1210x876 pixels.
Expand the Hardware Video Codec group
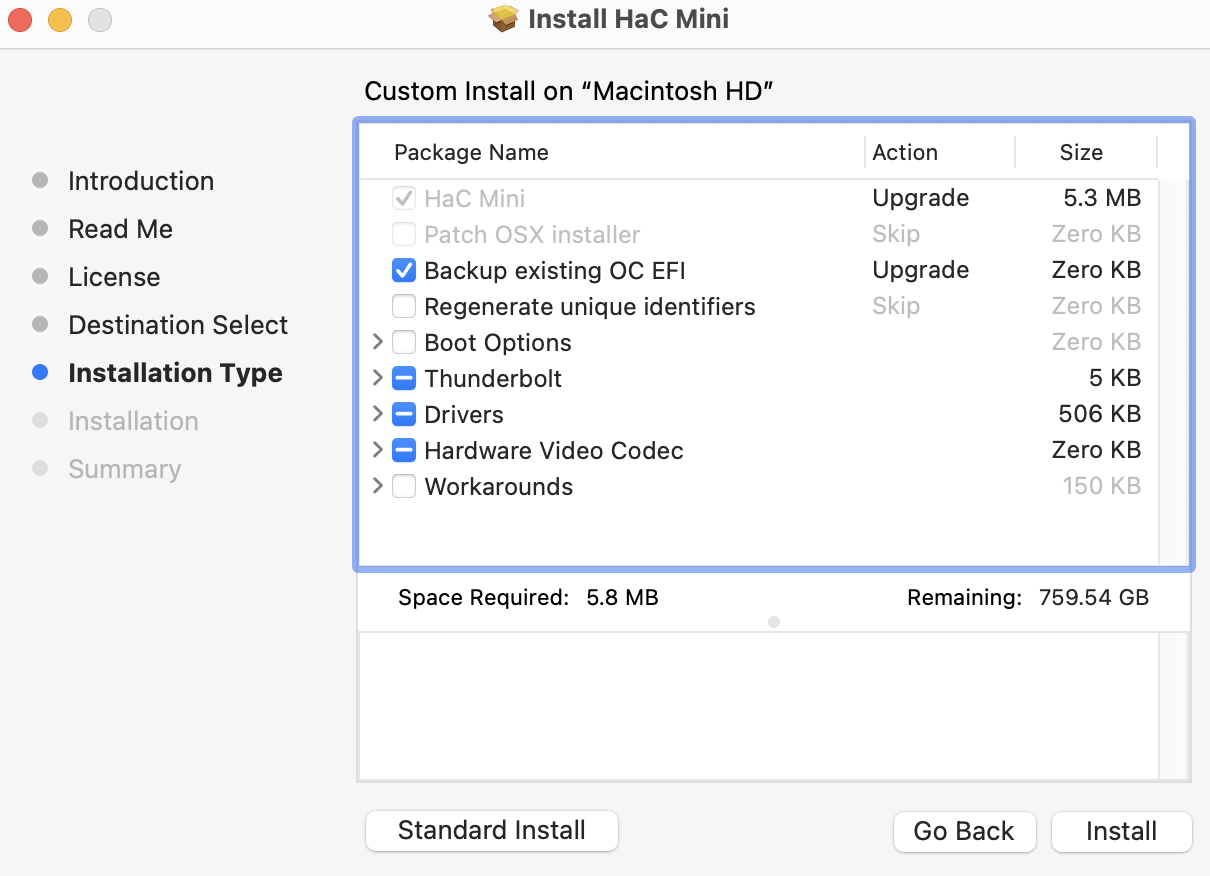[x=377, y=450]
